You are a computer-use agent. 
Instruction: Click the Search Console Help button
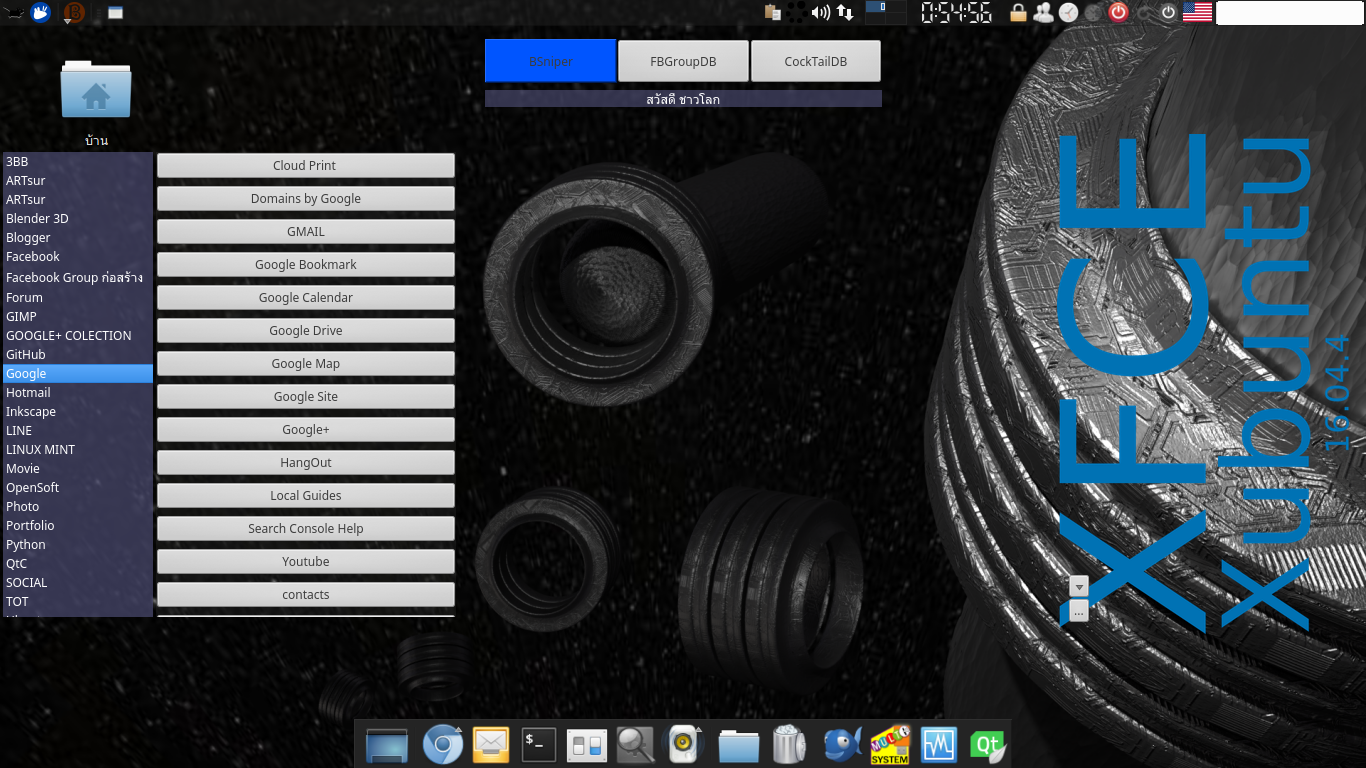pos(306,528)
